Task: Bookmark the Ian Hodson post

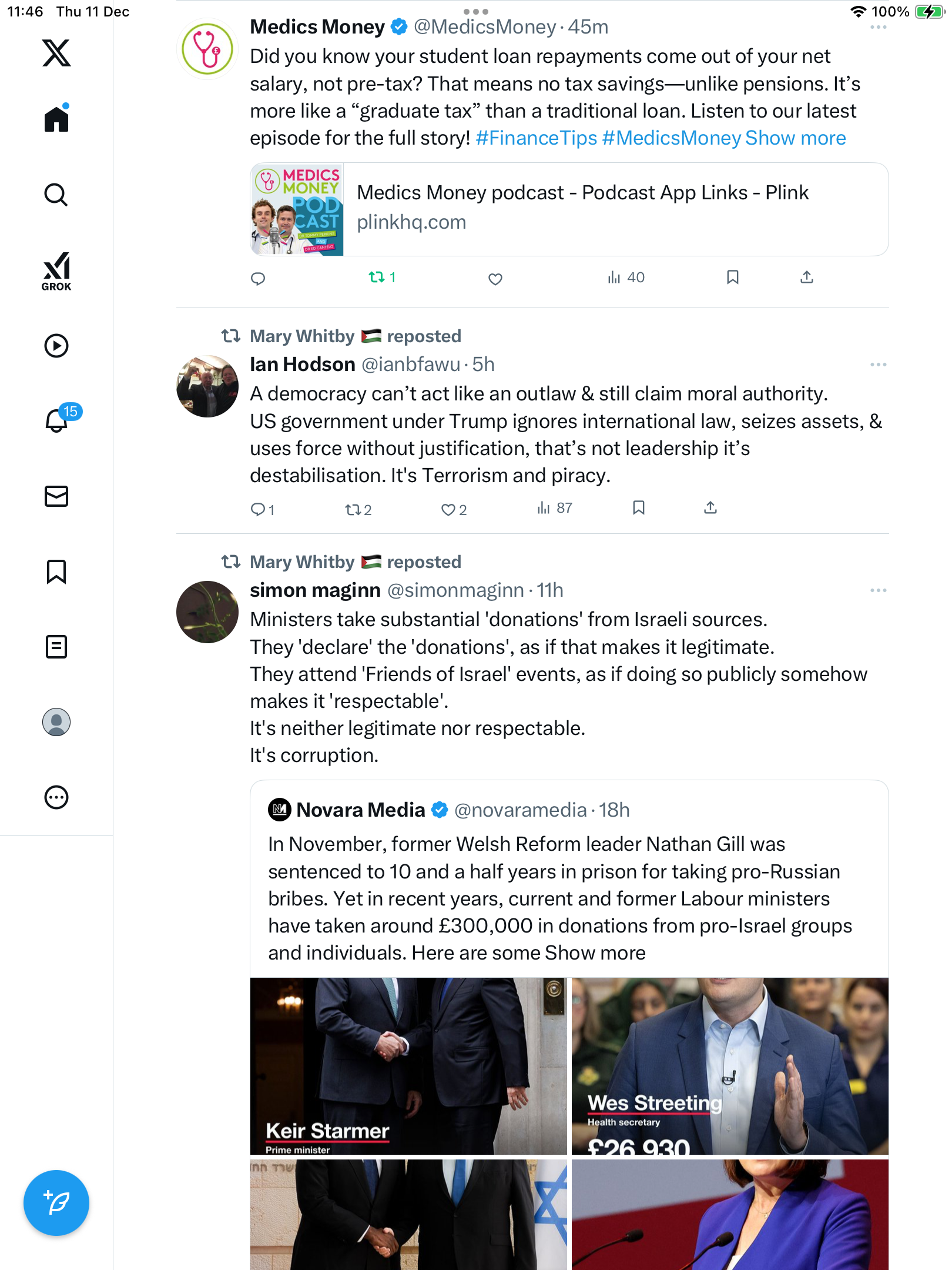Action: [x=639, y=507]
